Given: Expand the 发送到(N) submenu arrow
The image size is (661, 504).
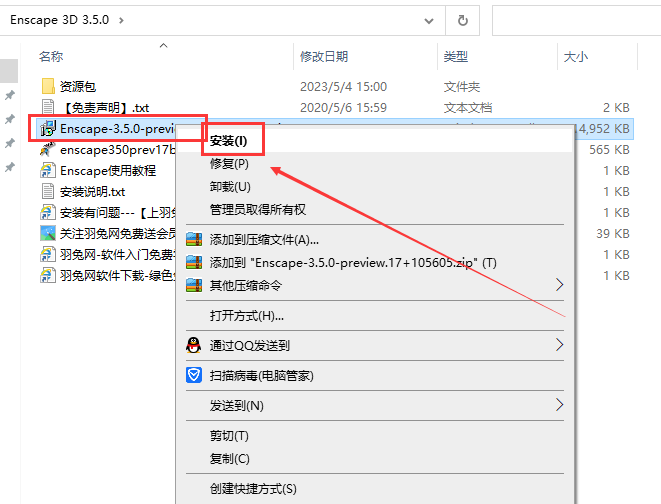Looking at the screenshot, I should pyautogui.click(x=559, y=405).
